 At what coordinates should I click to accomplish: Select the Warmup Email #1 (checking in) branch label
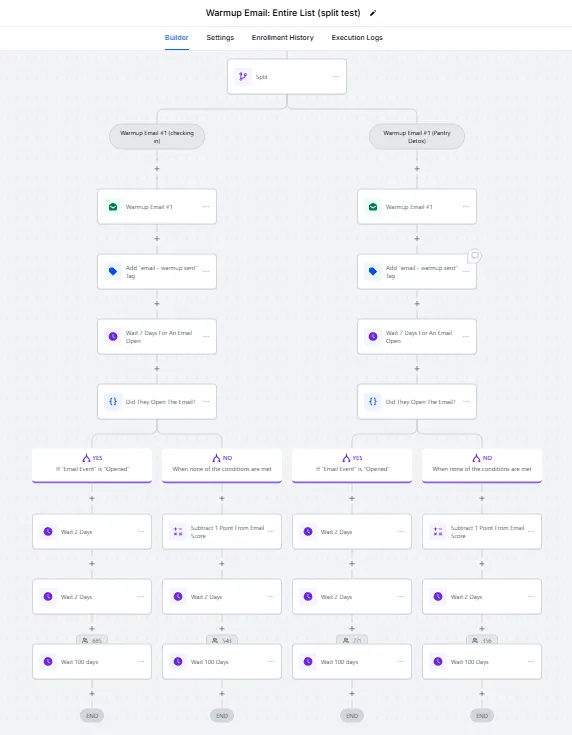pos(157,136)
